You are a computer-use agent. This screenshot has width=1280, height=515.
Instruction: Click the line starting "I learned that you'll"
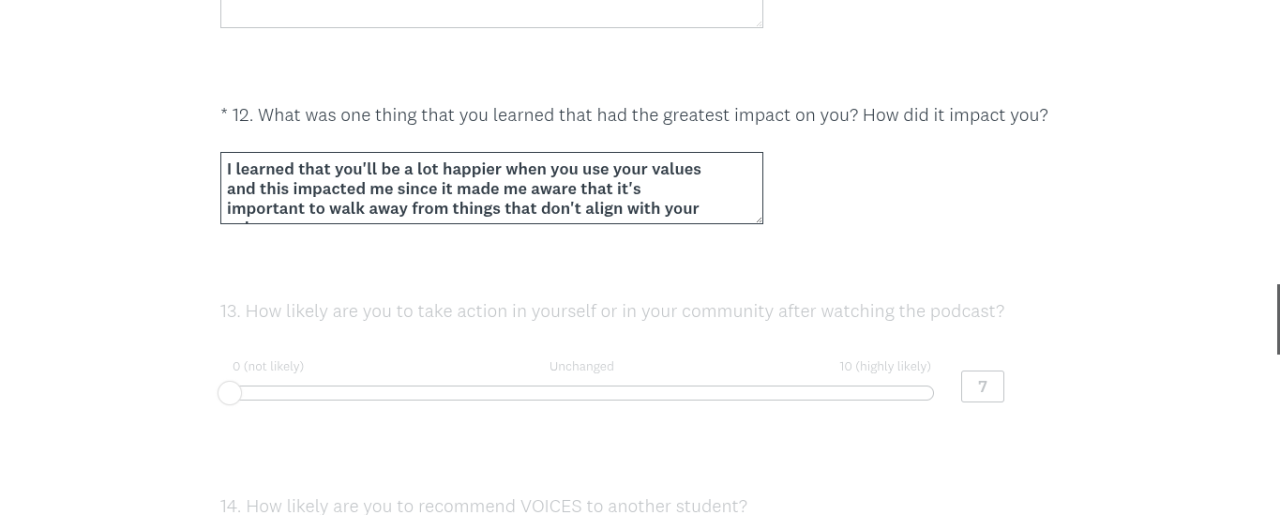464,169
